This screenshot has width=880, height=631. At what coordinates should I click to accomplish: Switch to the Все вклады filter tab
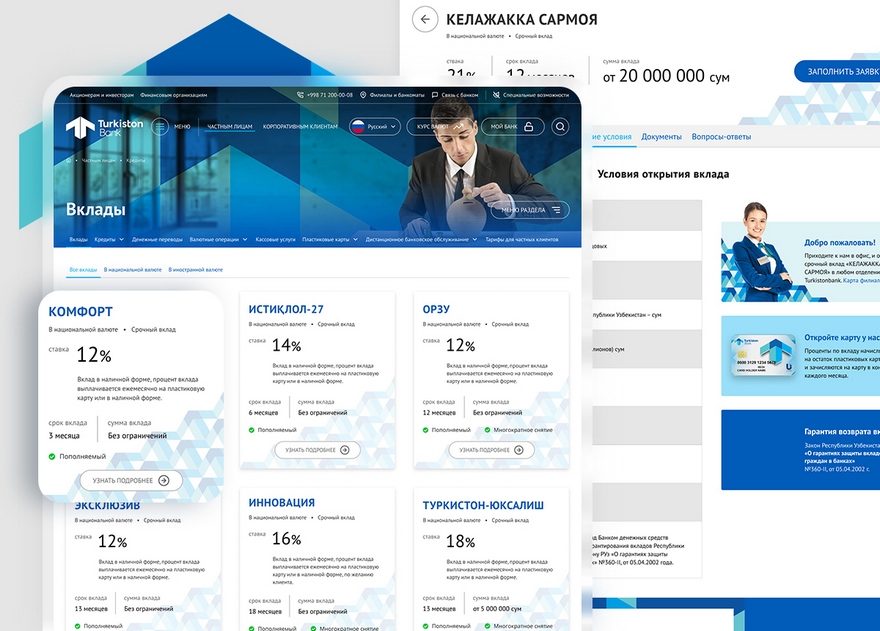[83, 270]
